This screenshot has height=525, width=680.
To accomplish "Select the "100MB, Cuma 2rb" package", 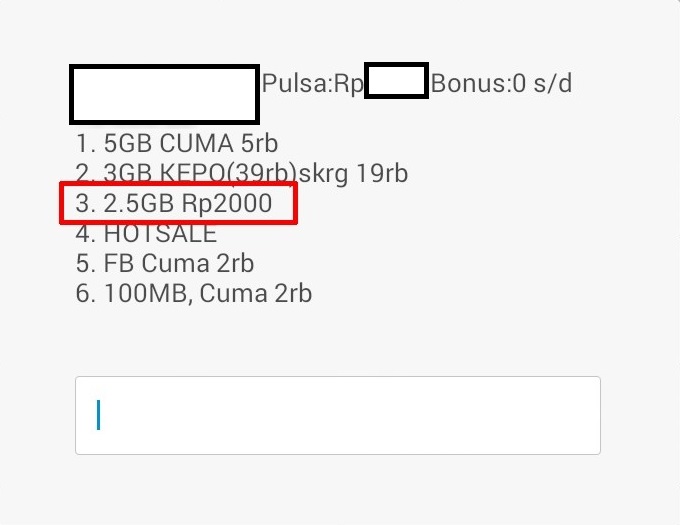I will pos(194,294).
